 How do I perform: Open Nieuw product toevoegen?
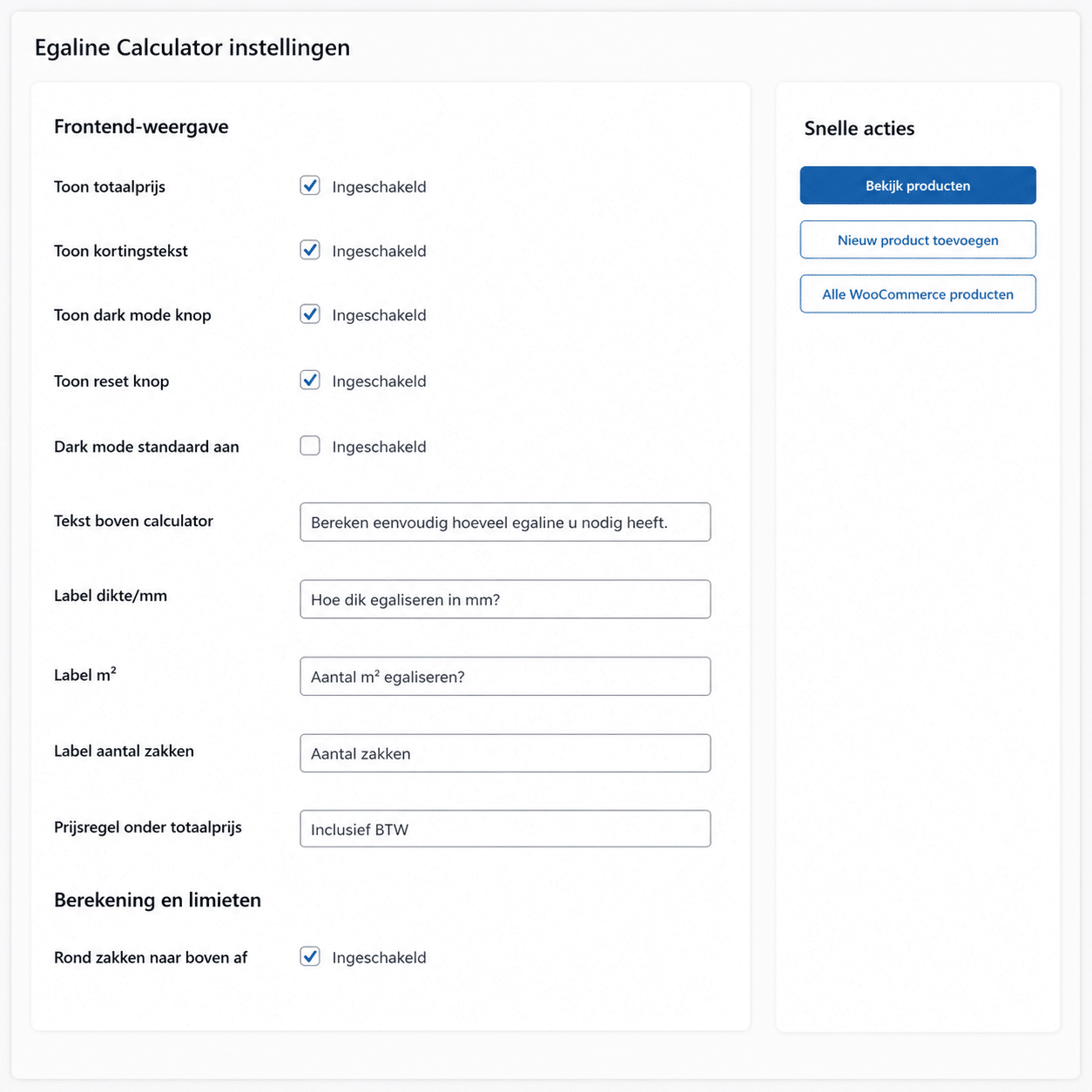pos(918,239)
